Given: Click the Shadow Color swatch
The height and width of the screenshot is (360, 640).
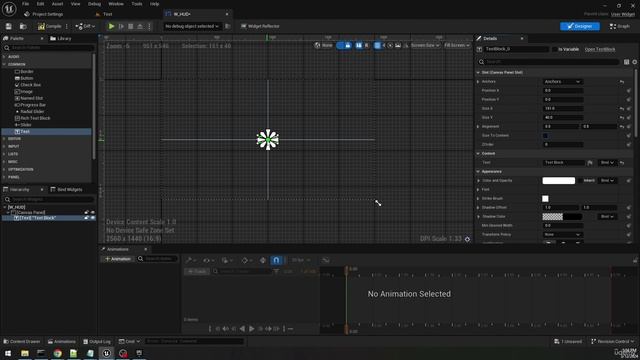Looking at the screenshot, I should pos(562,216).
